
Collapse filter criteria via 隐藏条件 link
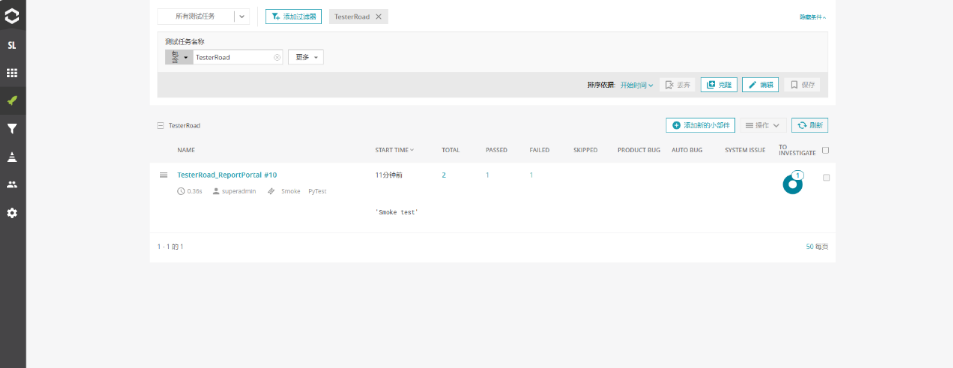click(x=813, y=17)
